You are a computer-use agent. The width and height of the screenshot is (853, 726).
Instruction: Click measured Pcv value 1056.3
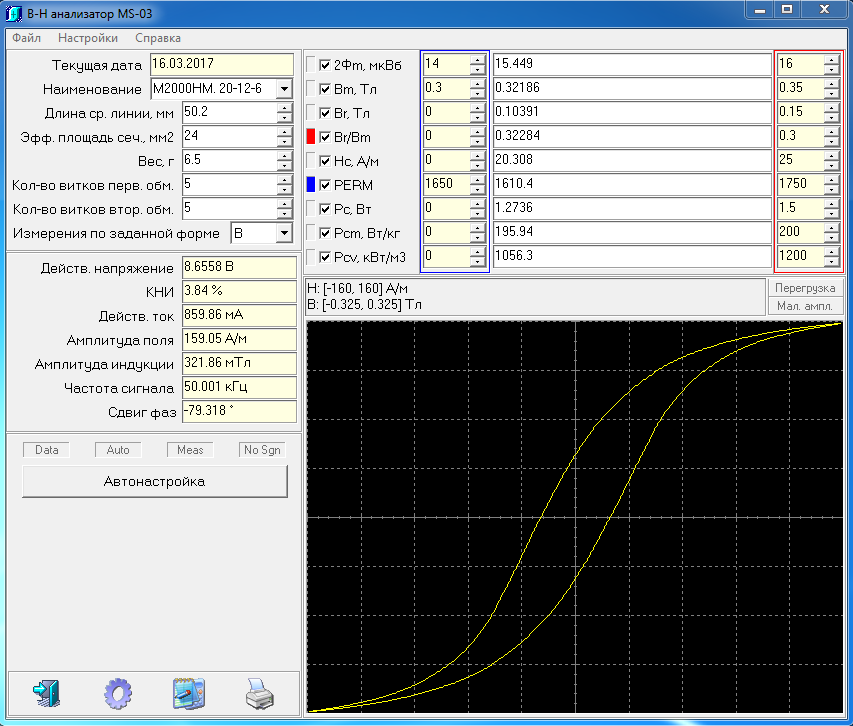632,257
